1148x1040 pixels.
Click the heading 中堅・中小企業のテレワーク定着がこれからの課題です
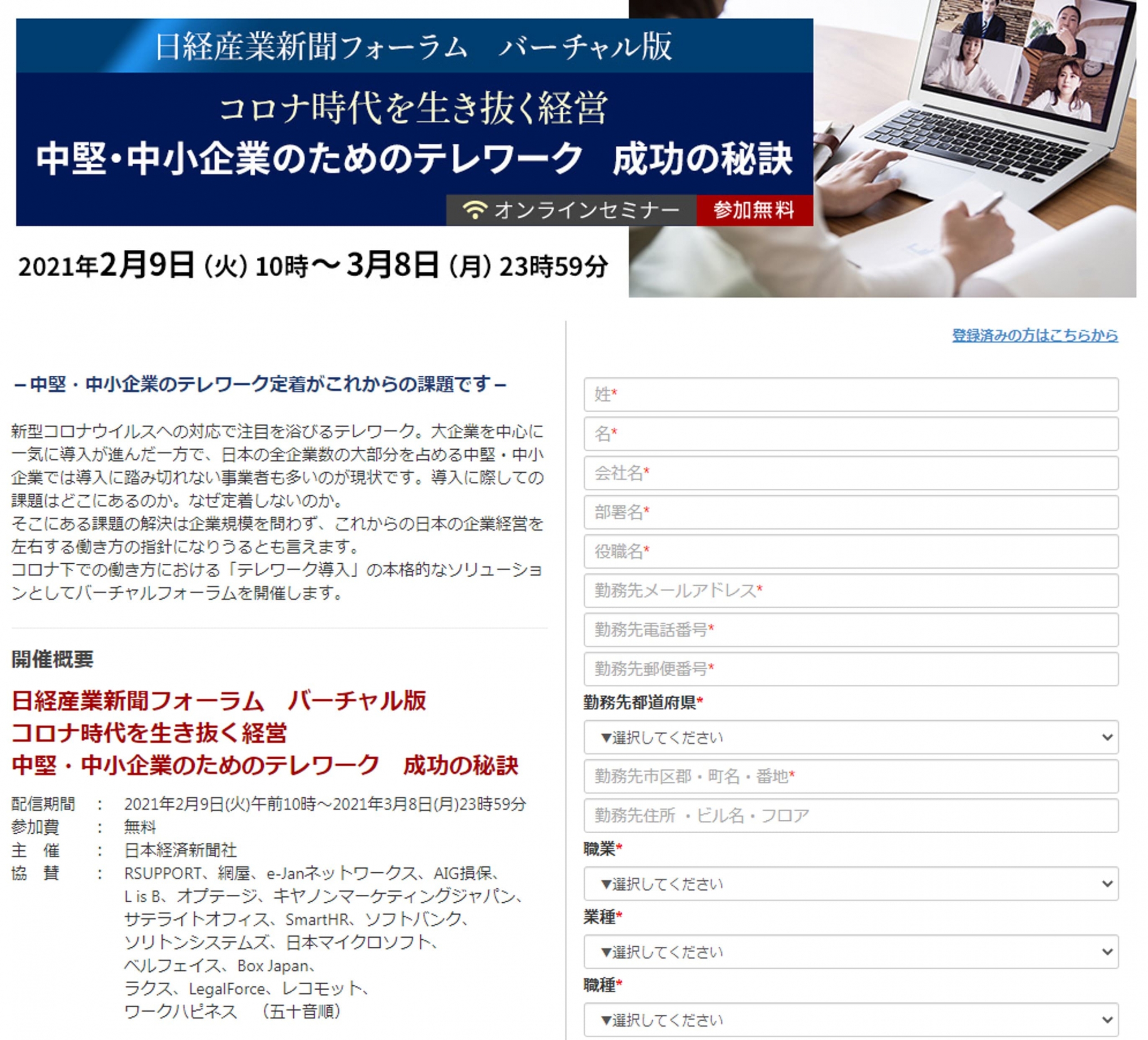click(x=260, y=384)
